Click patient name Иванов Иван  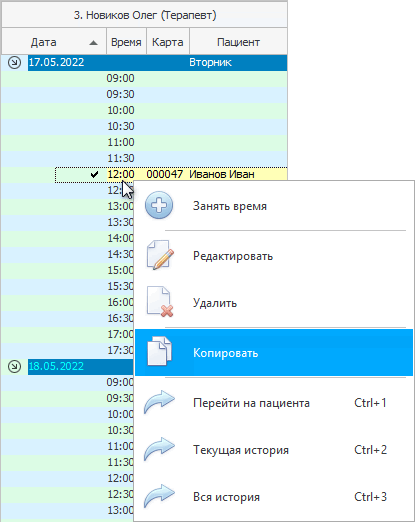click(x=222, y=174)
